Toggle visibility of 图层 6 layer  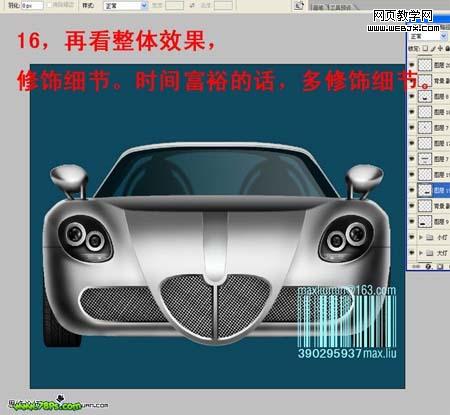point(412,96)
